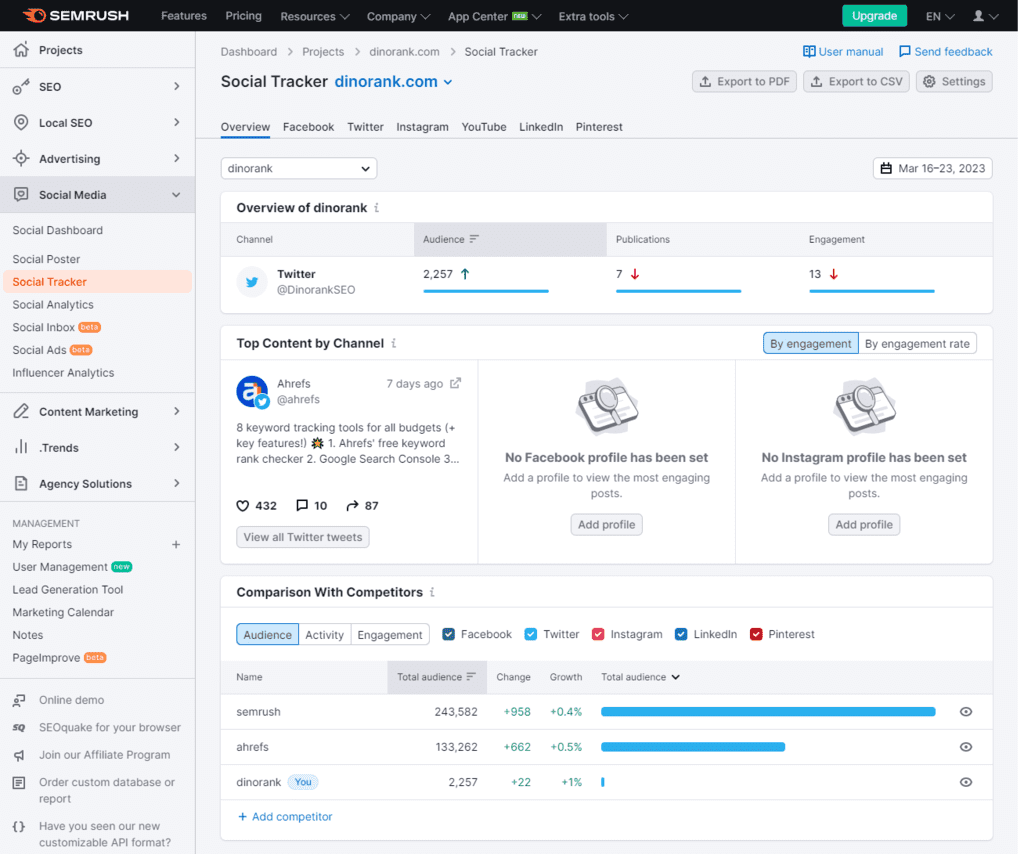Open the Extra tools dropdown
Viewport: 1024px width, 854px height.
(593, 16)
